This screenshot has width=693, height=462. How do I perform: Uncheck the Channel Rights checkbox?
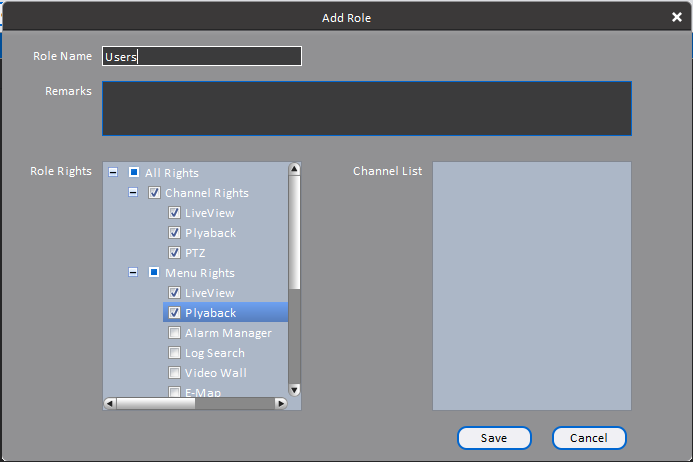coord(154,192)
